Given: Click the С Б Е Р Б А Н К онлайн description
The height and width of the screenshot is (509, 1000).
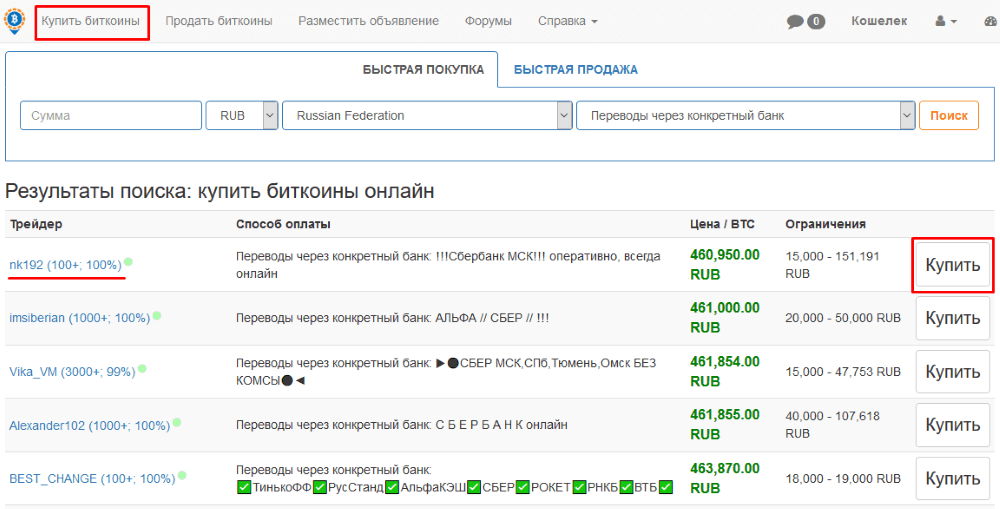Looking at the screenshot, I should pyautogui.click(x=402, y=424).
